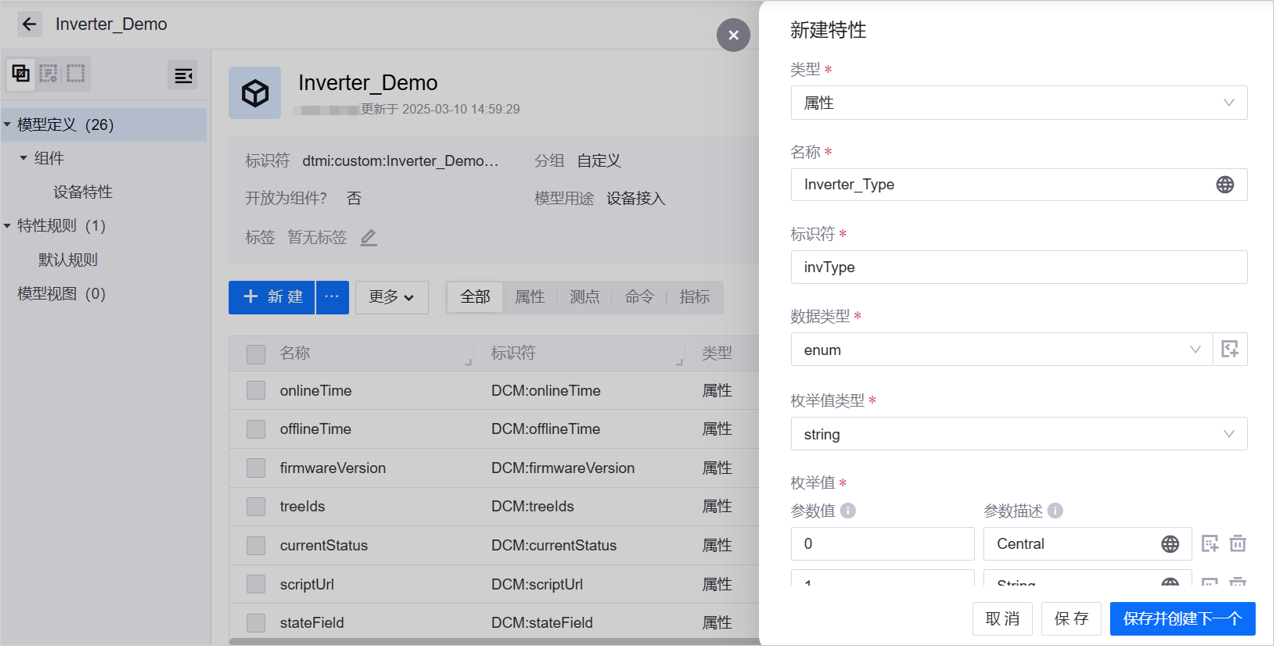
Task: Click the info icon next to 参数值
Action: pos(848,511)
